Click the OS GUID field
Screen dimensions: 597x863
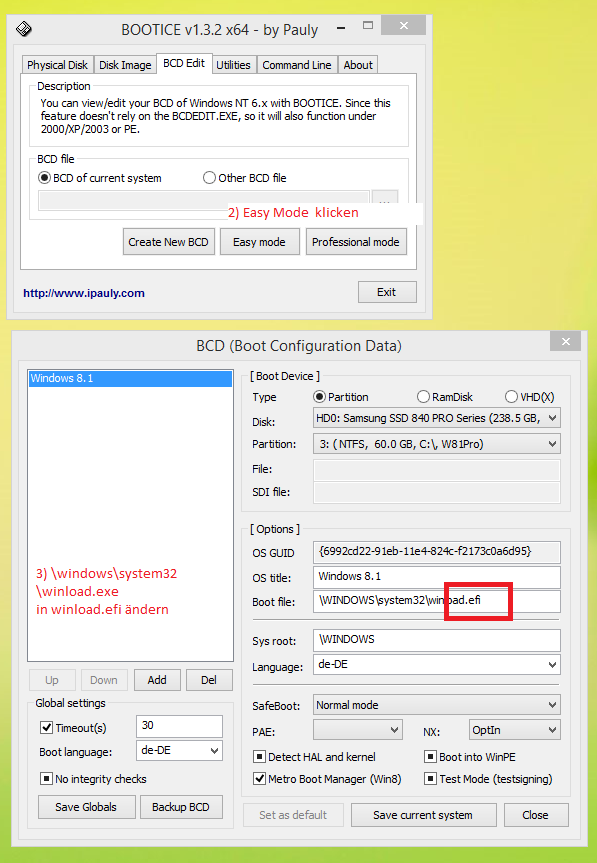437,551
